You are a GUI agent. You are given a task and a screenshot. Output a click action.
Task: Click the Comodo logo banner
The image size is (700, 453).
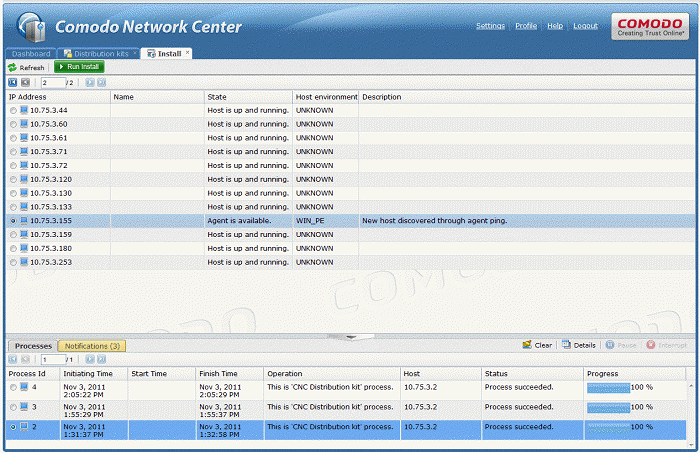(x=650, y=27)
